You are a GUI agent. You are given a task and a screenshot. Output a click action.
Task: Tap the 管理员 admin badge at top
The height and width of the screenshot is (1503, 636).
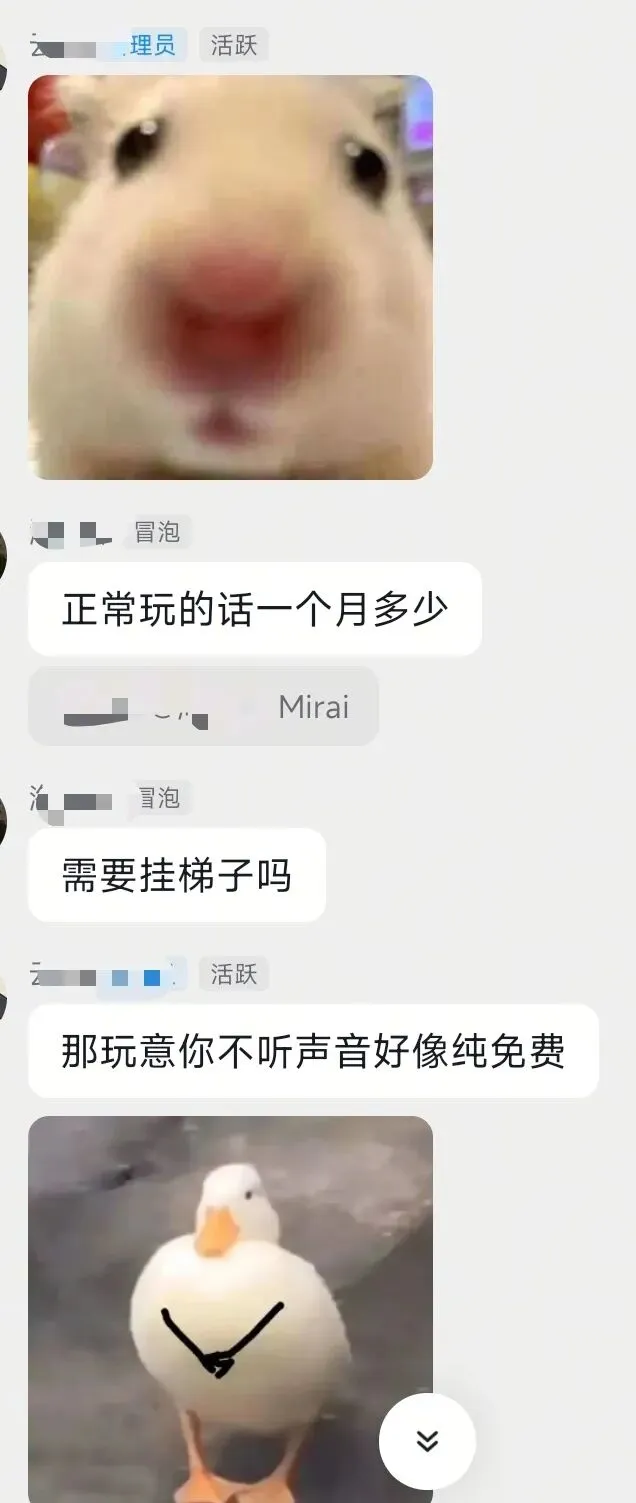pos(150,45)
